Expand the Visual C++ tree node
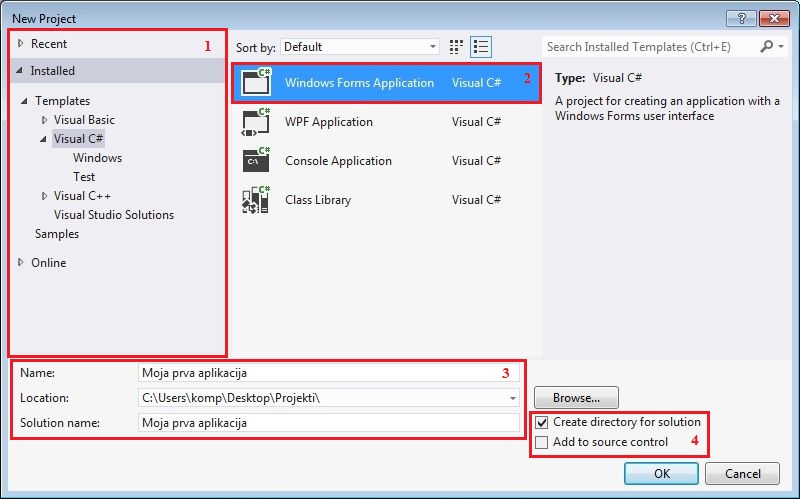The height and width of the screenshot is (499, 800). (x=44, y=196)
